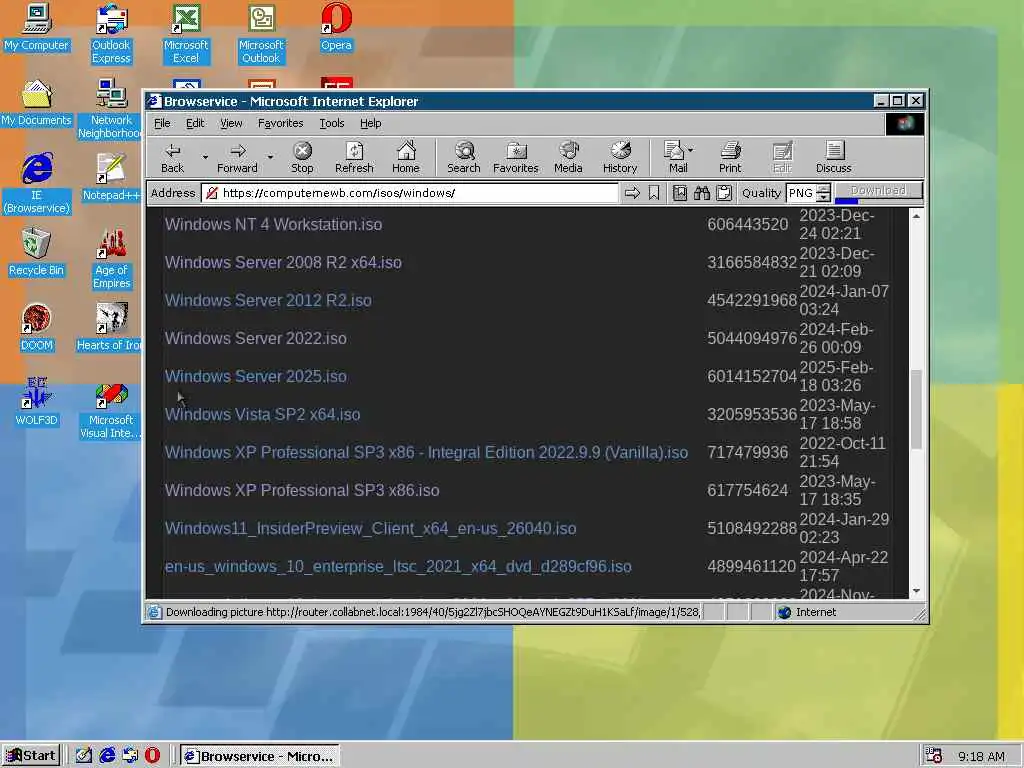
Task: Open XP Integral Edition 2022.9.9 (Vanilla).iso link
Action: (426, 452)
